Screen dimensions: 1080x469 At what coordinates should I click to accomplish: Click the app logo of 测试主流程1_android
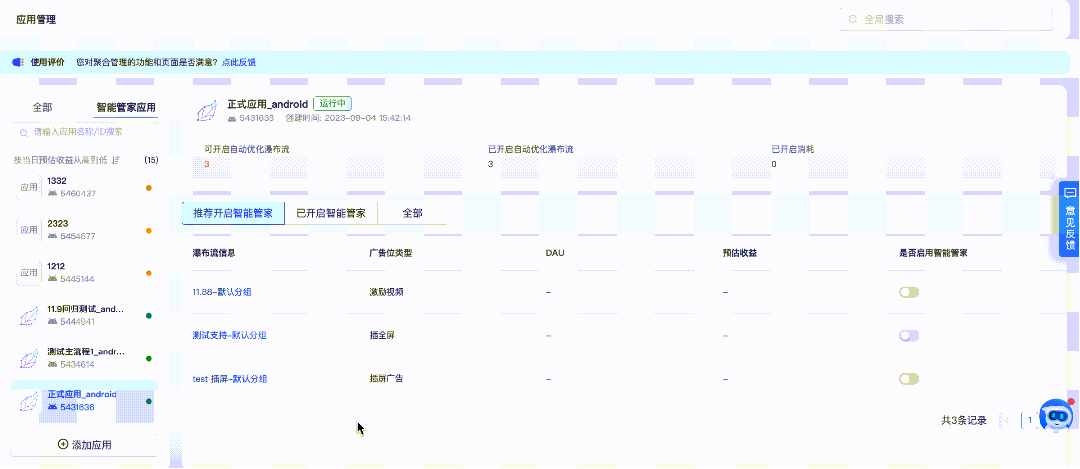tap(29, 359)
